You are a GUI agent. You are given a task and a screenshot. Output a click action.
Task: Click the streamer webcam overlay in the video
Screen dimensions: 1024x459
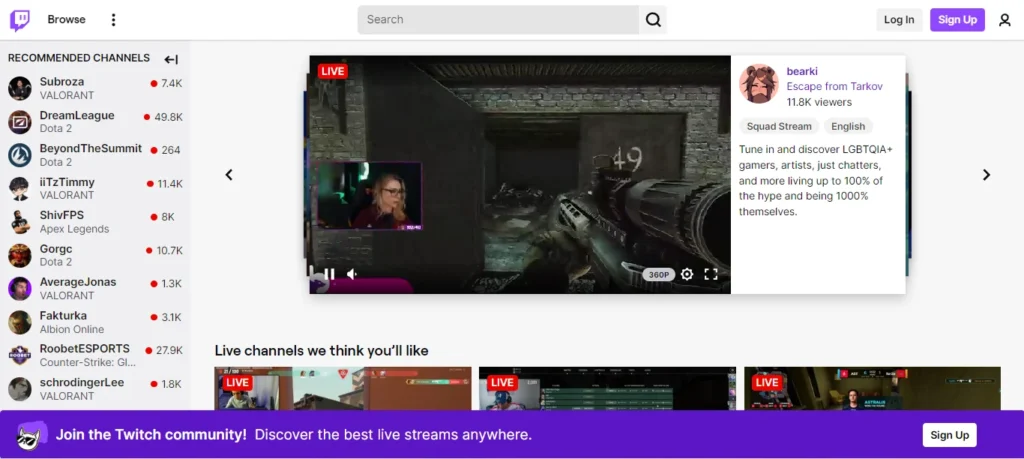point(369,196)
